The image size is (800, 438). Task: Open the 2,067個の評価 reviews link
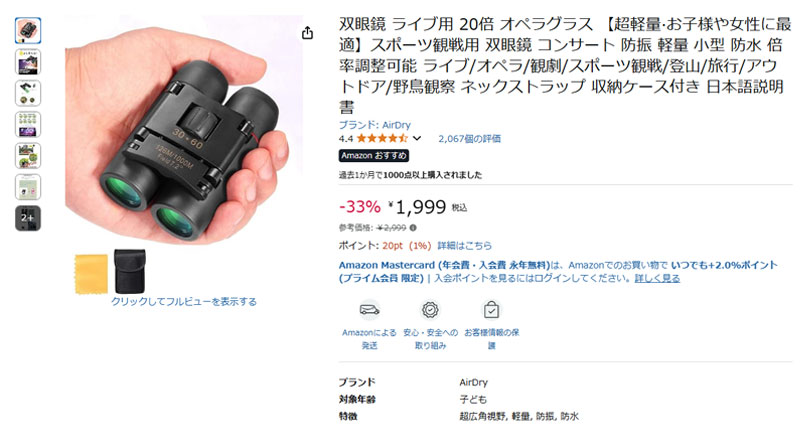tap(470, 139)
